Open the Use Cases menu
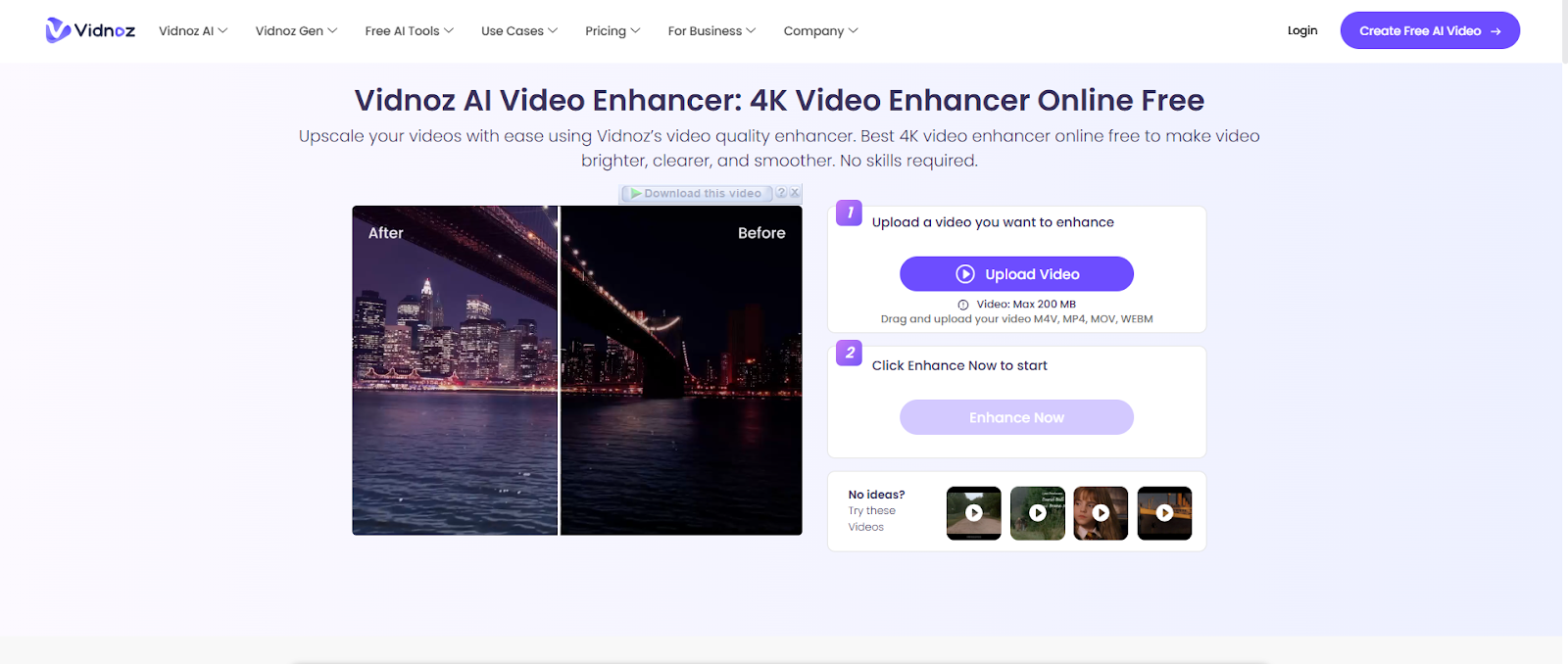Screen dimensions: 1568x664 tap(518, 31)
